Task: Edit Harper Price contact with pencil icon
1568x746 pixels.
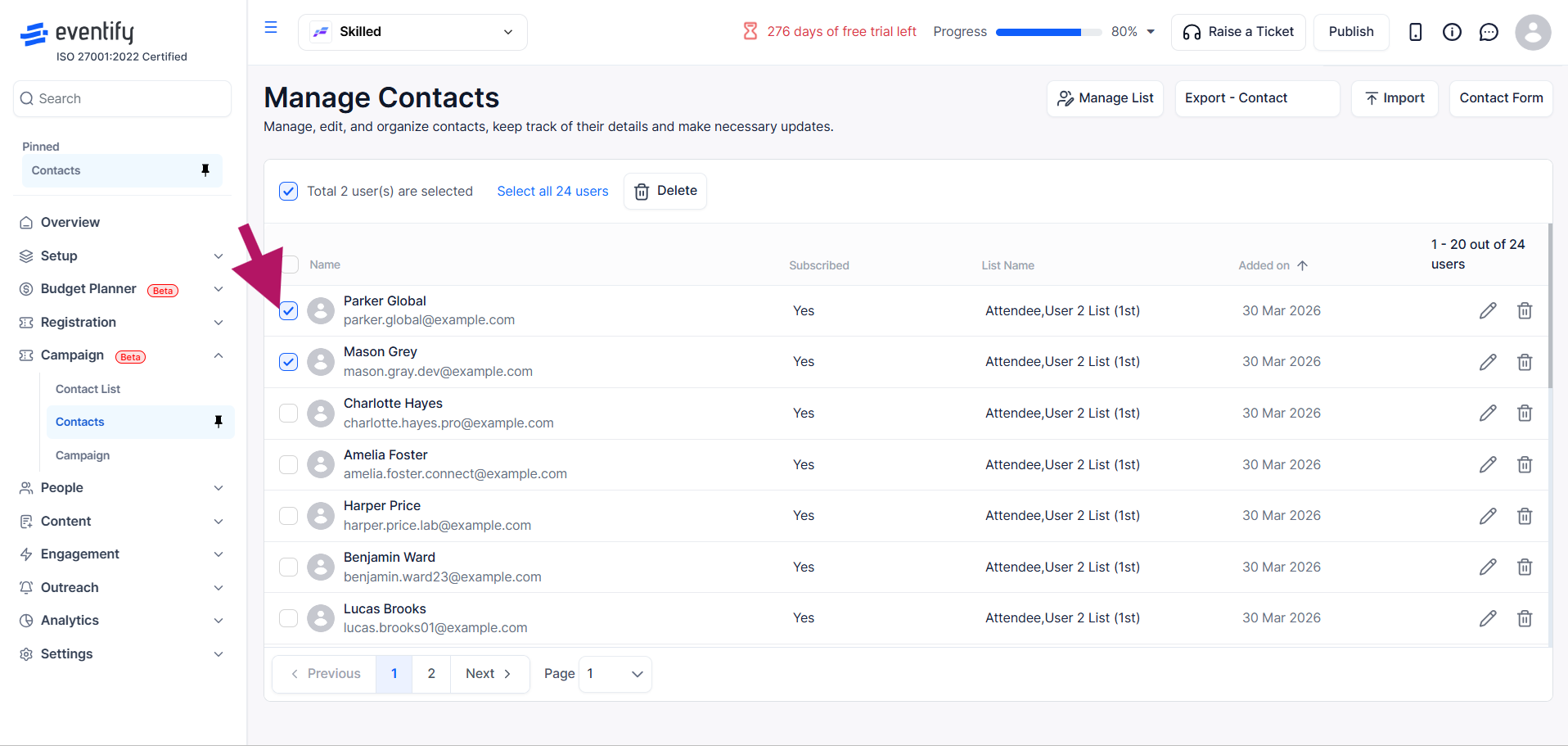Action: (1488, 516)
